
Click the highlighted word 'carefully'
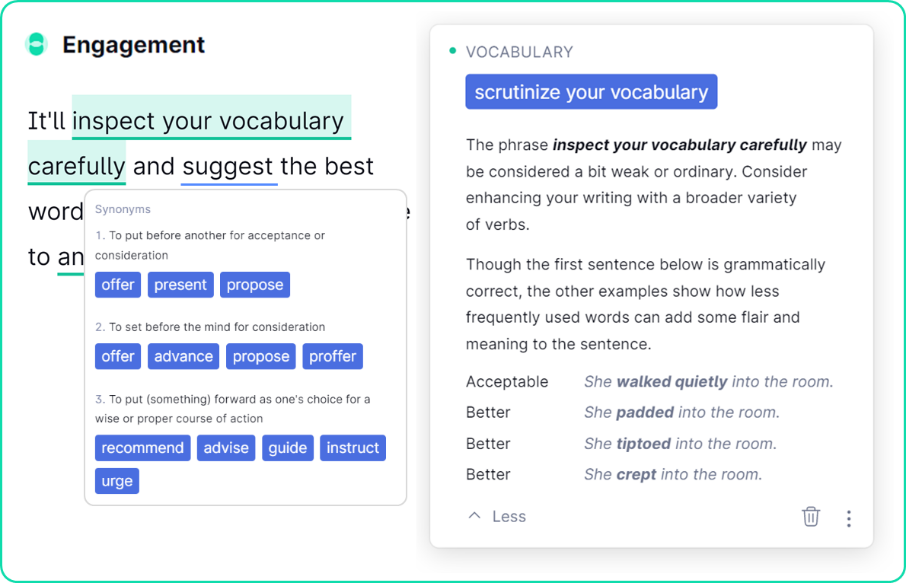click(x=77, y=166)
